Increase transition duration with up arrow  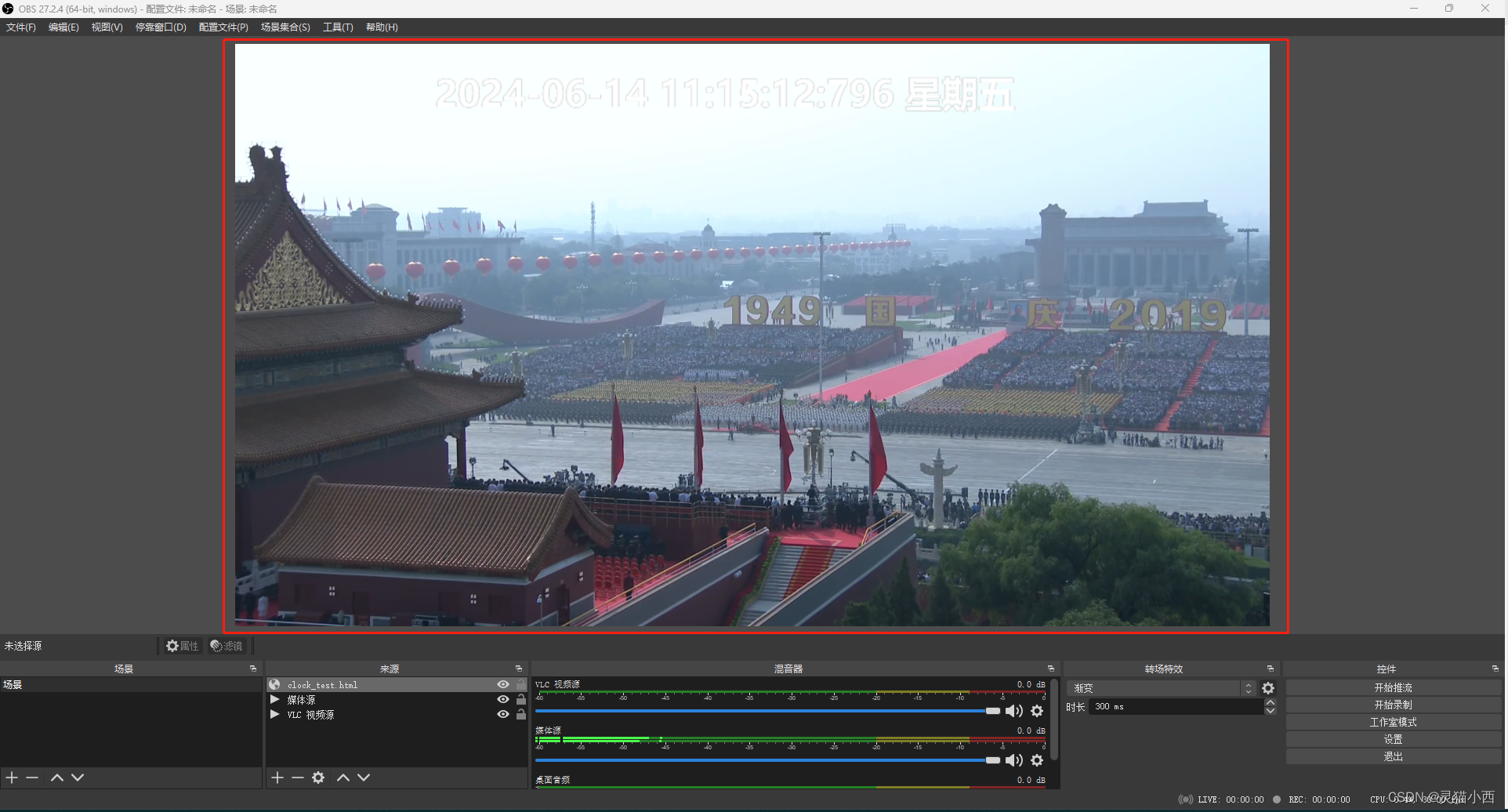pyautogui.click(x=1271, y=703)
